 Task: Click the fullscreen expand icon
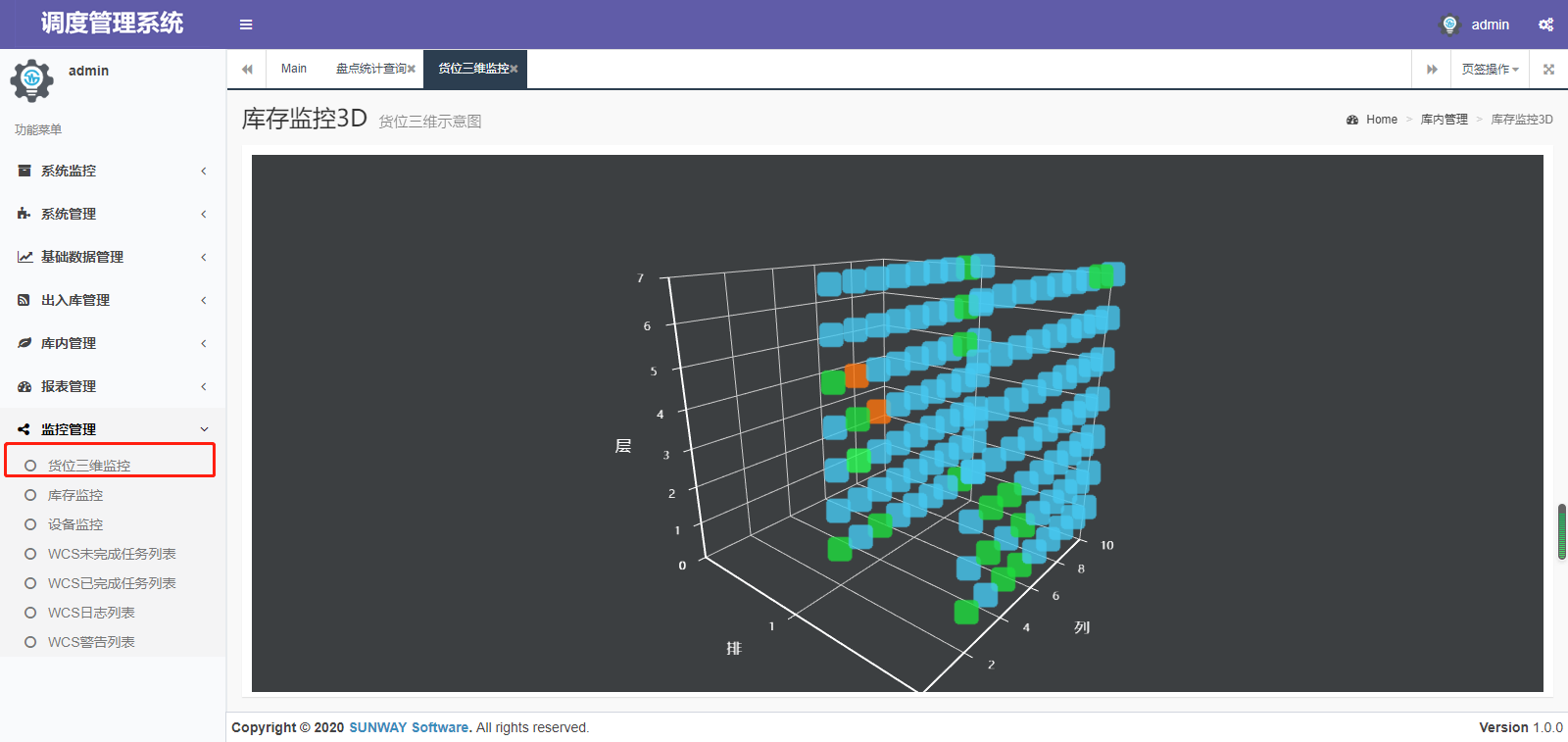click(1548, 70)
